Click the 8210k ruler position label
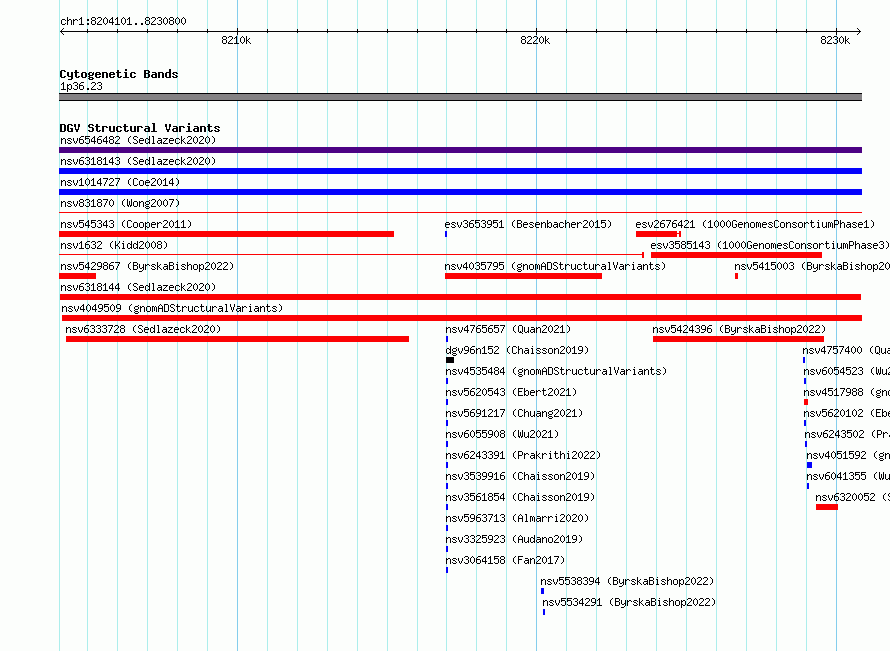 coord(236,40)
